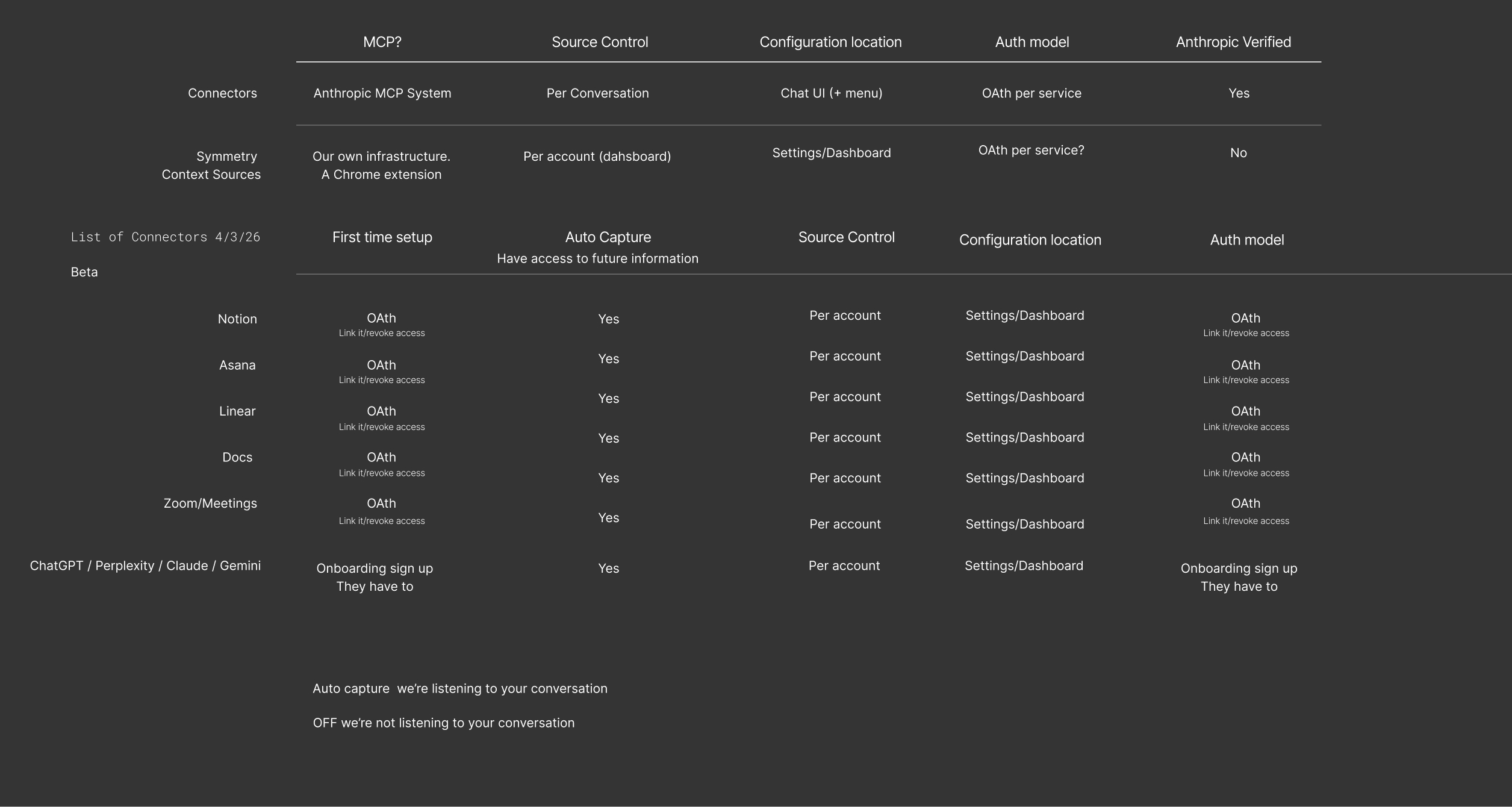The height and width of the screenshot is (807, 1512).
Task: Click 'Yes' in the ChatGPT row
Action: tap(608, 569)
